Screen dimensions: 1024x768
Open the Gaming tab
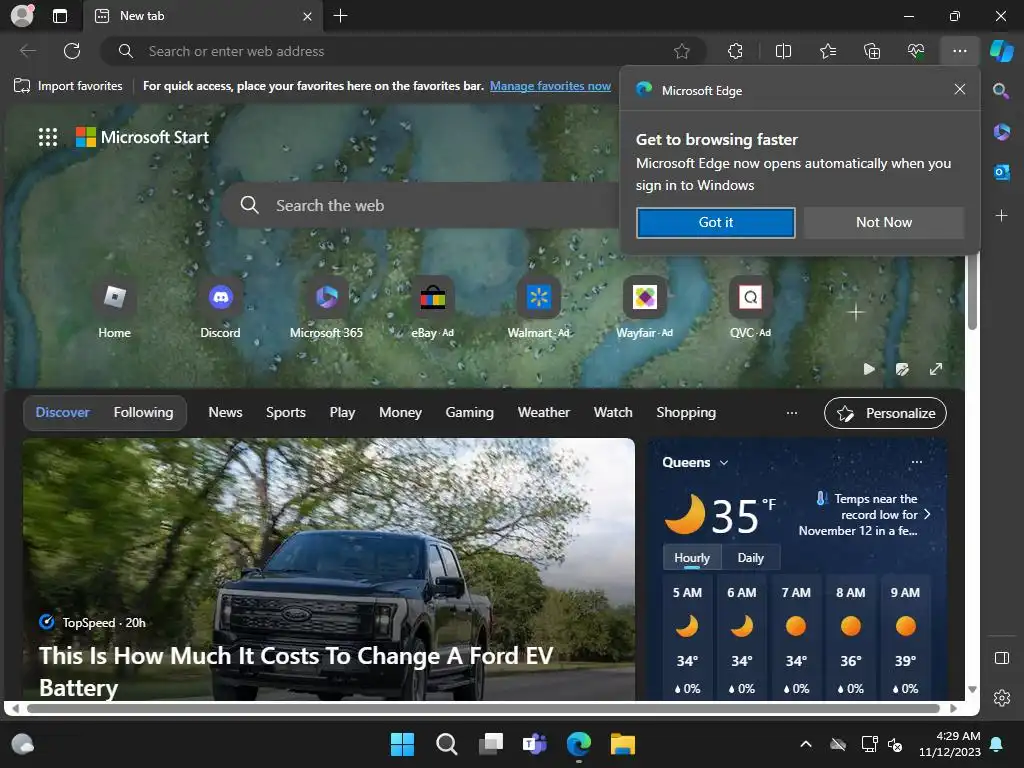pos(470,413)
